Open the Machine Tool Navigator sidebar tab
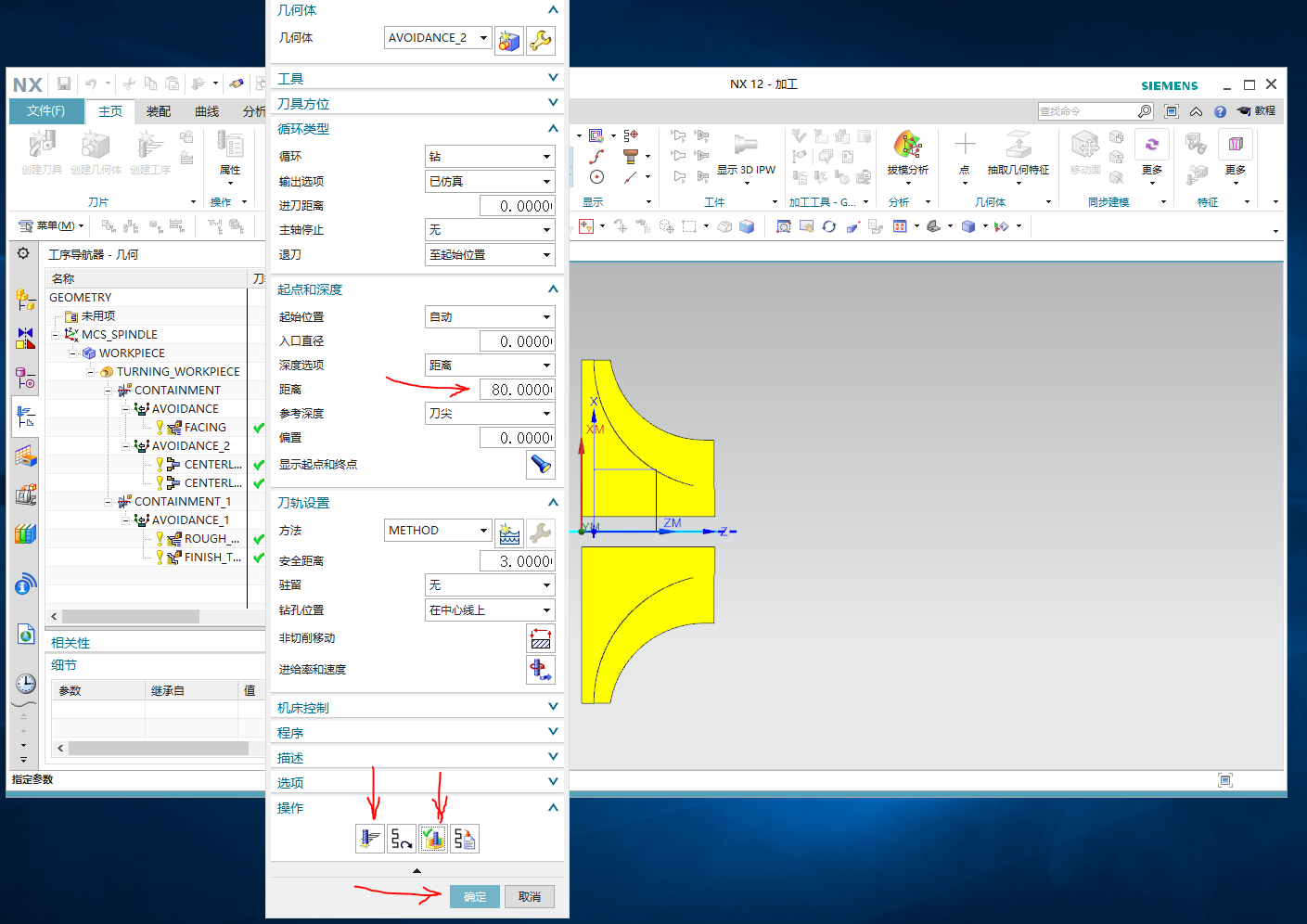The width and height of the screenshot is (1307, 924). click(25, 494)
